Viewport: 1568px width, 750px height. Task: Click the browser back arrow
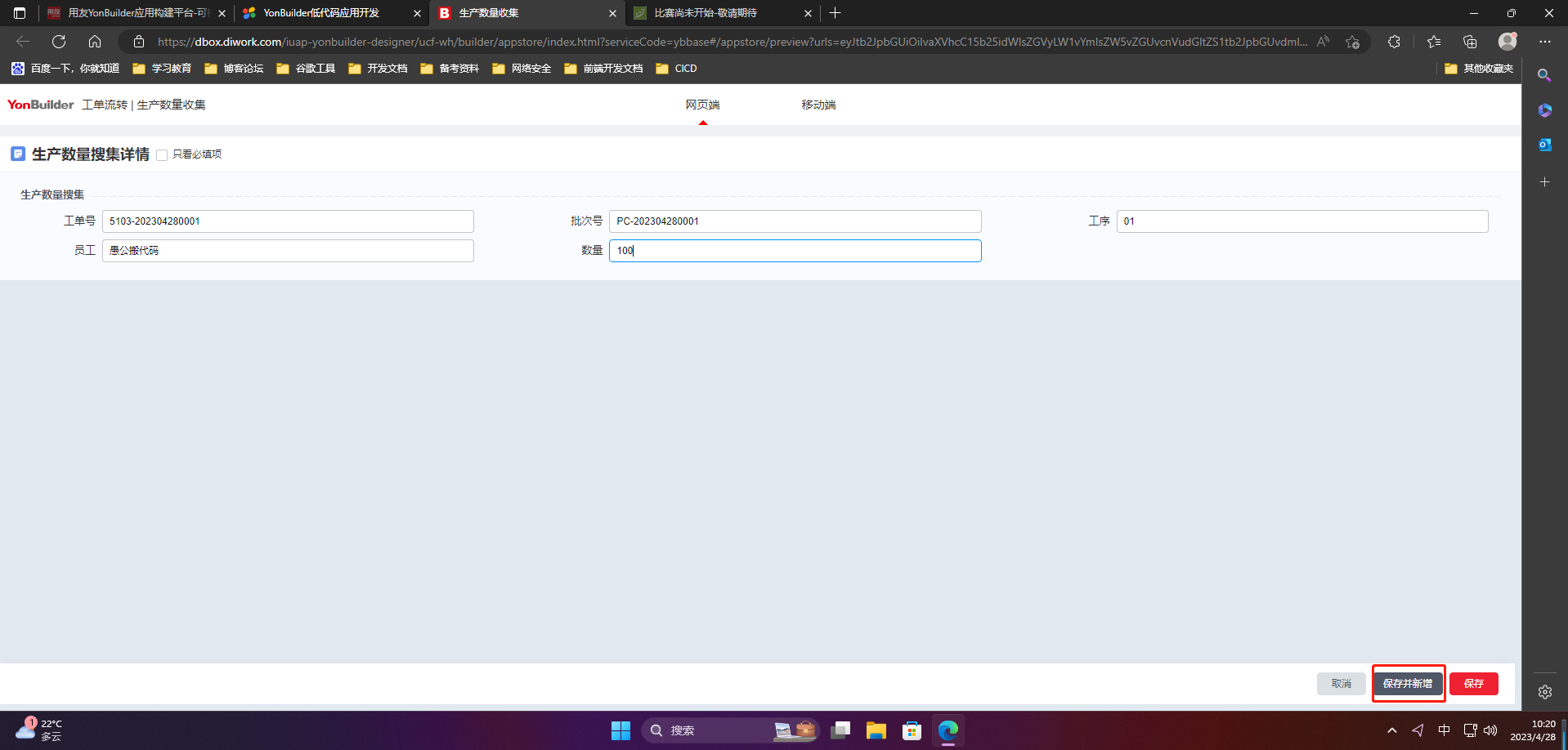click(23, 42)
